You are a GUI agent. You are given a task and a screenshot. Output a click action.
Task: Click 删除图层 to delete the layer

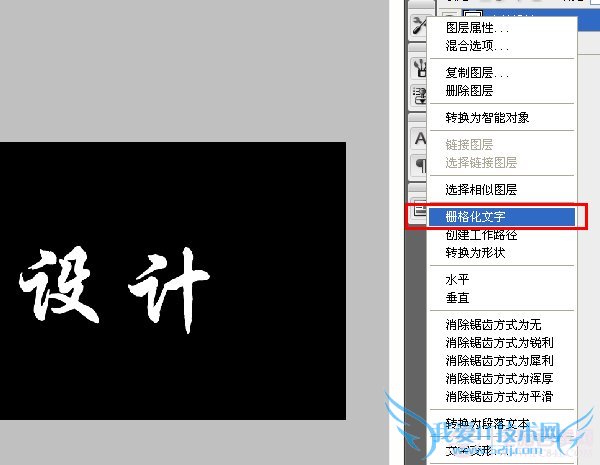coord(502,91)
